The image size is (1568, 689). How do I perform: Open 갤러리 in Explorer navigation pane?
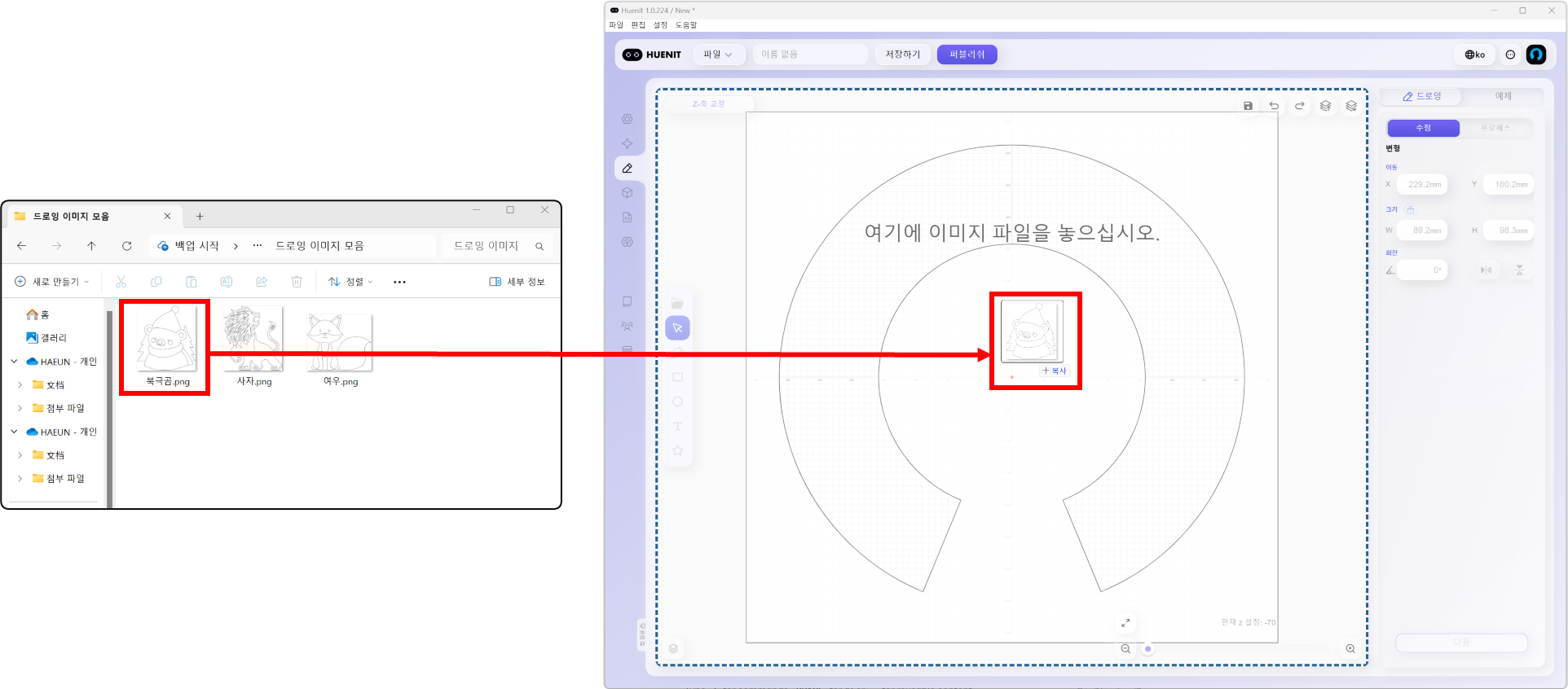click(x=46, y=338)
